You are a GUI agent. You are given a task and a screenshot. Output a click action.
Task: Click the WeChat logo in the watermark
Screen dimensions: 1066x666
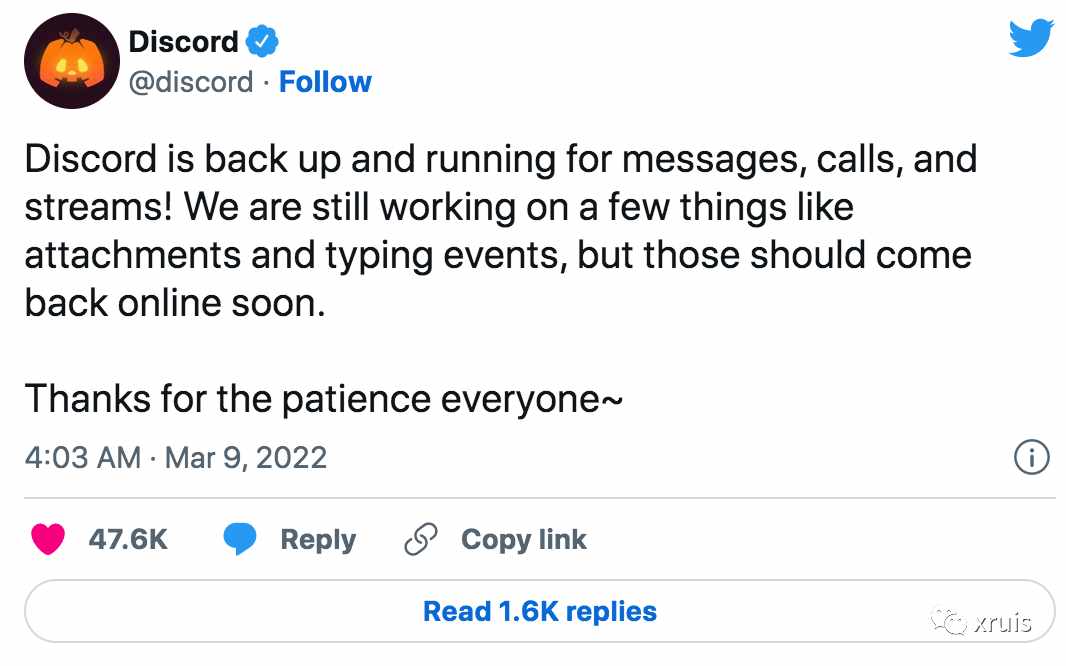tap(949, 621)
